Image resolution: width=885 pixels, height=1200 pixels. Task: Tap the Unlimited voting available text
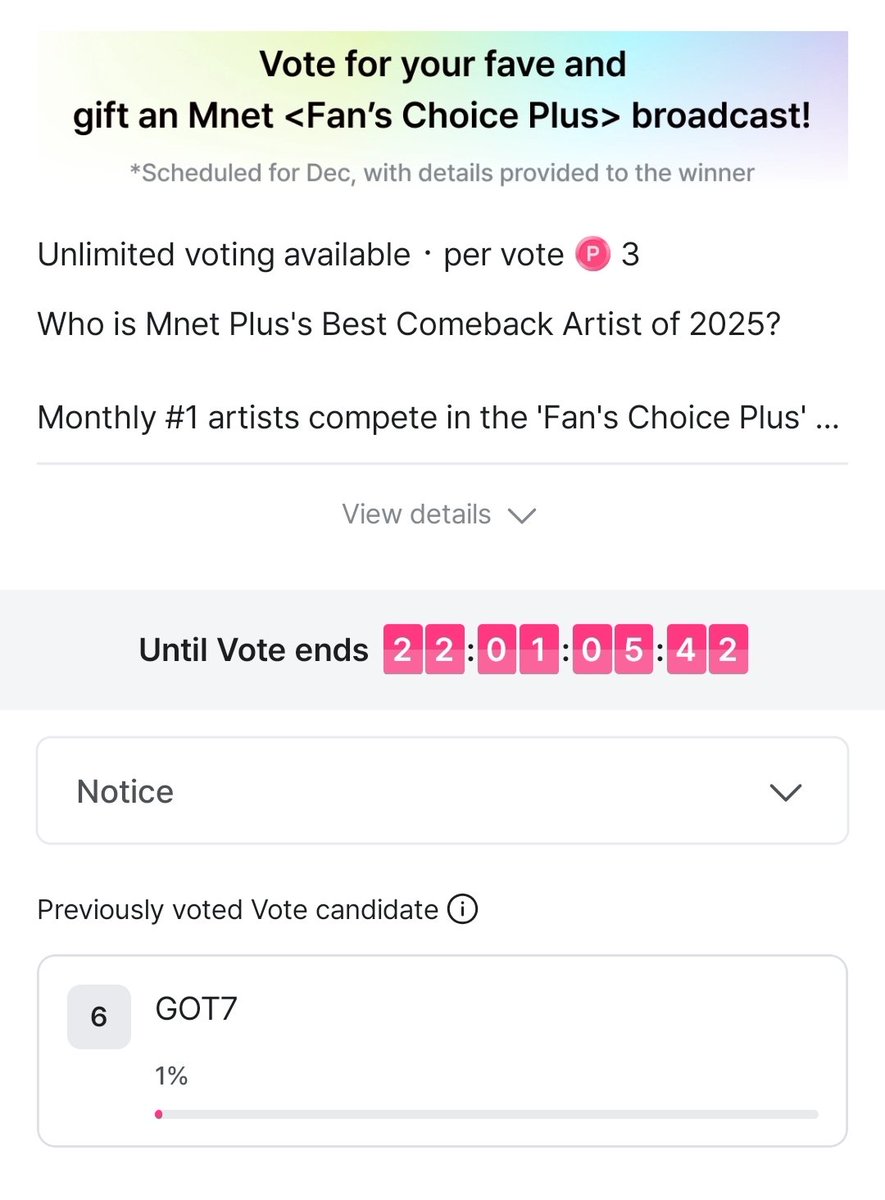224,255
